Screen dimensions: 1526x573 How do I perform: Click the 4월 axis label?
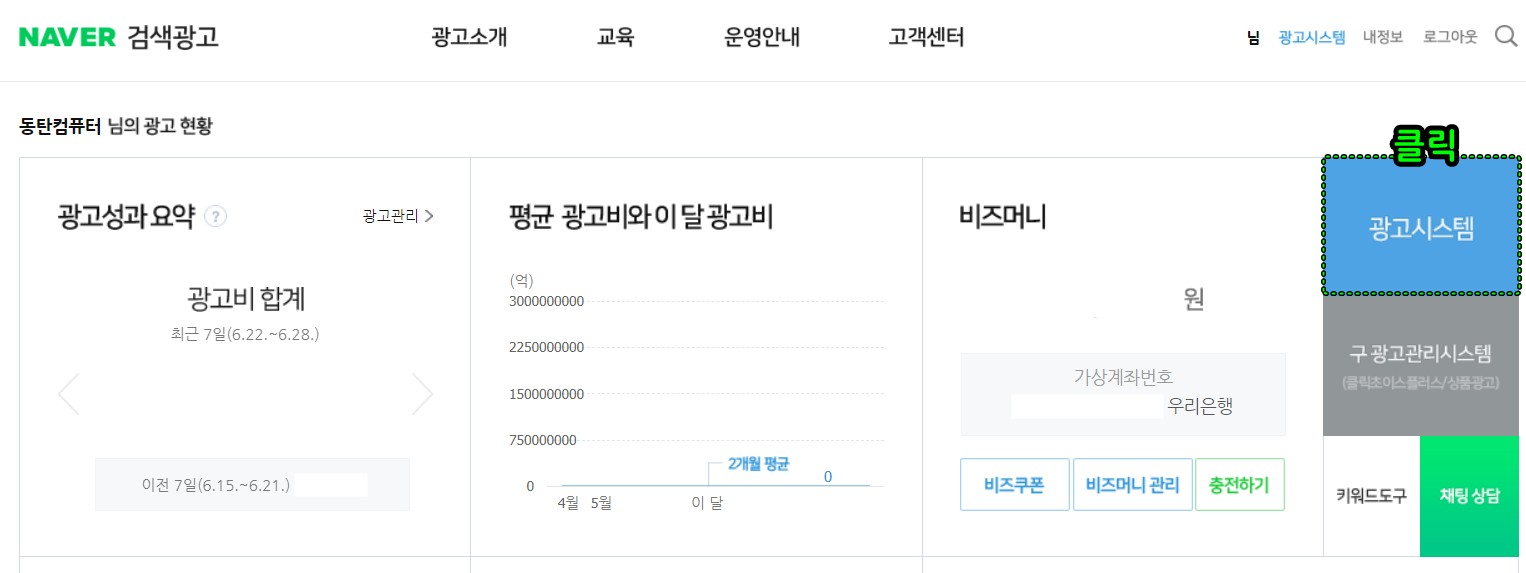pyautogui.click(x=568, y=503)
